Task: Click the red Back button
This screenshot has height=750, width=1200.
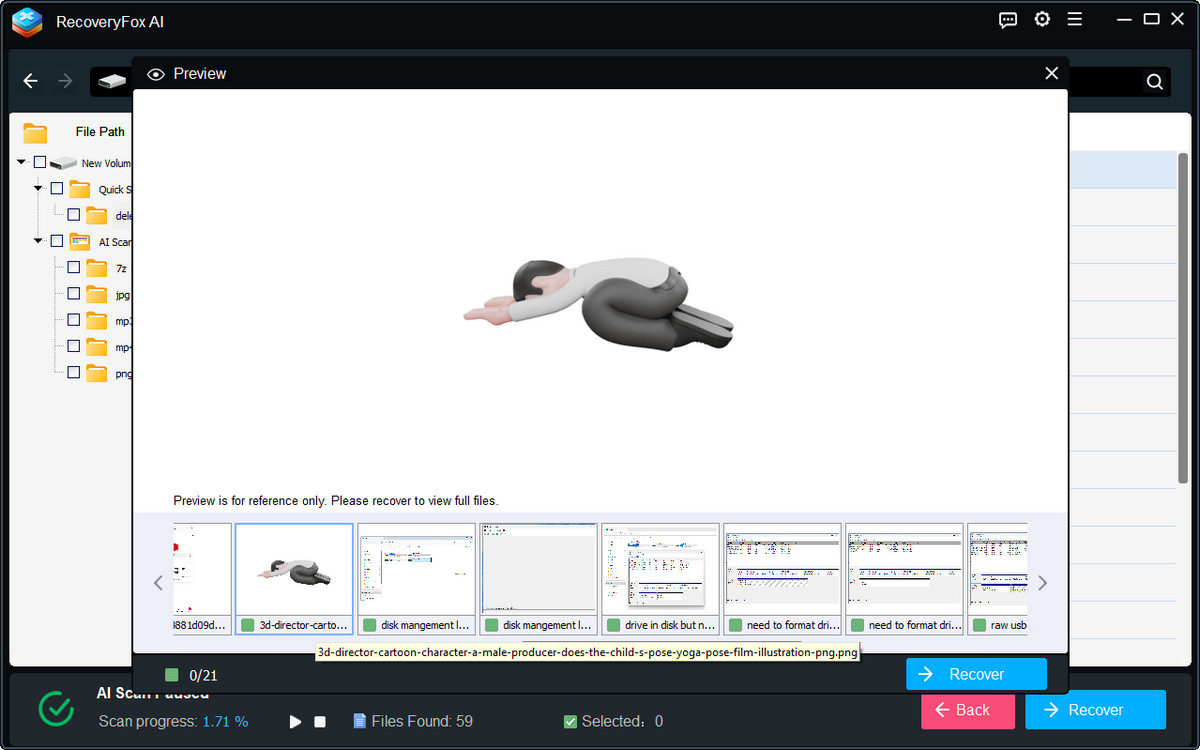Action: click(968, 710)
